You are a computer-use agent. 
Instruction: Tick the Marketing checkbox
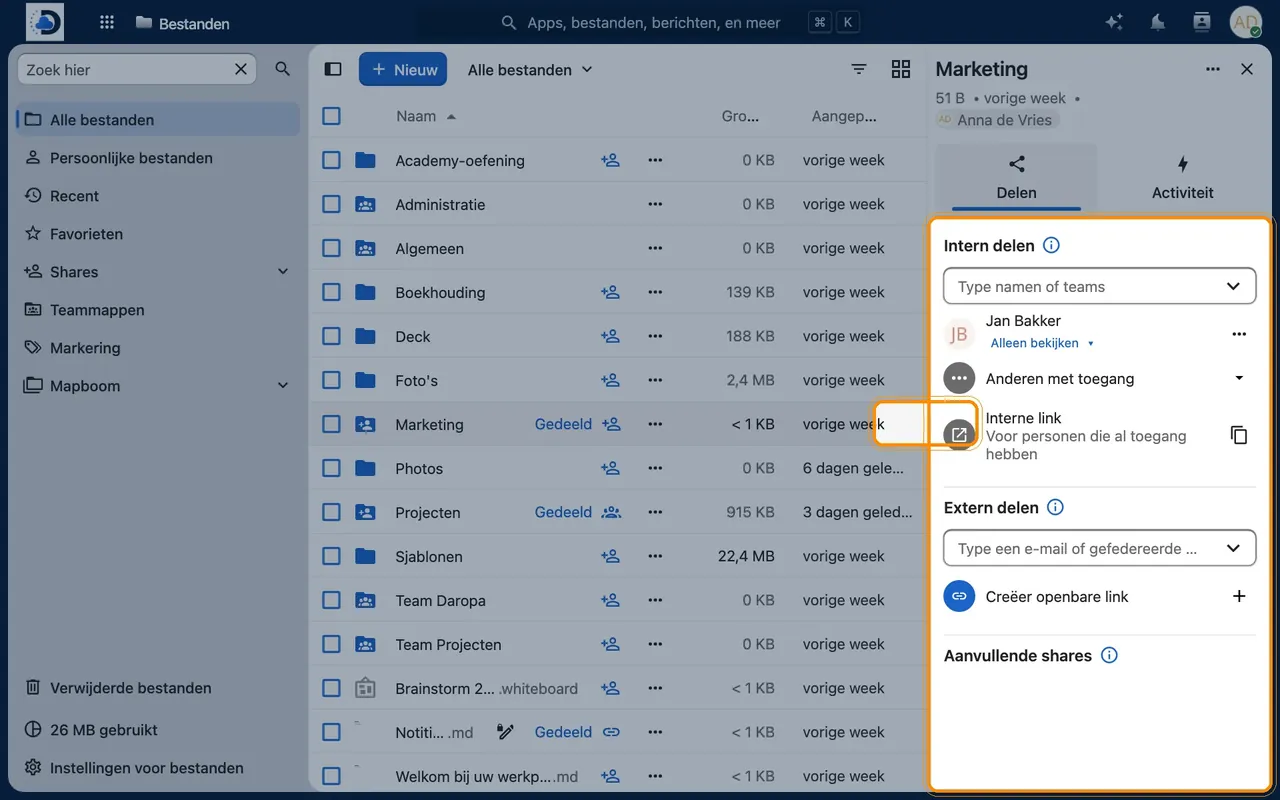click(x=331, y=424)
